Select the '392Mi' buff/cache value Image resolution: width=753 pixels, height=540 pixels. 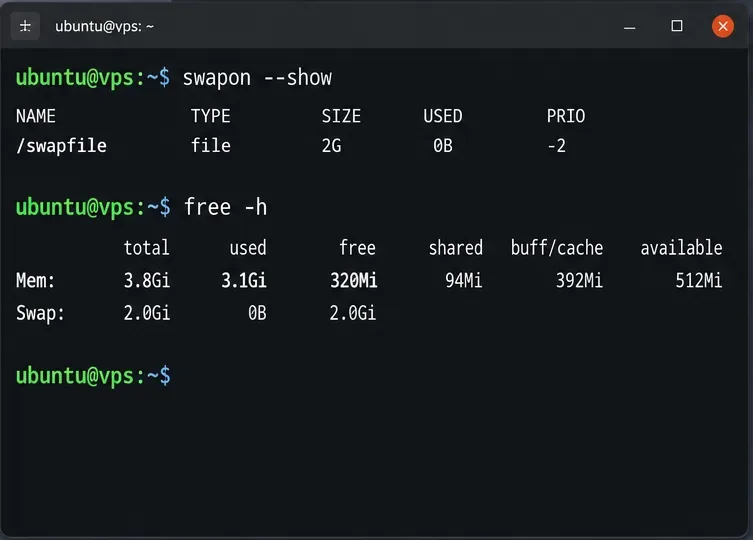pyautogui.click(x=579, y=280)
